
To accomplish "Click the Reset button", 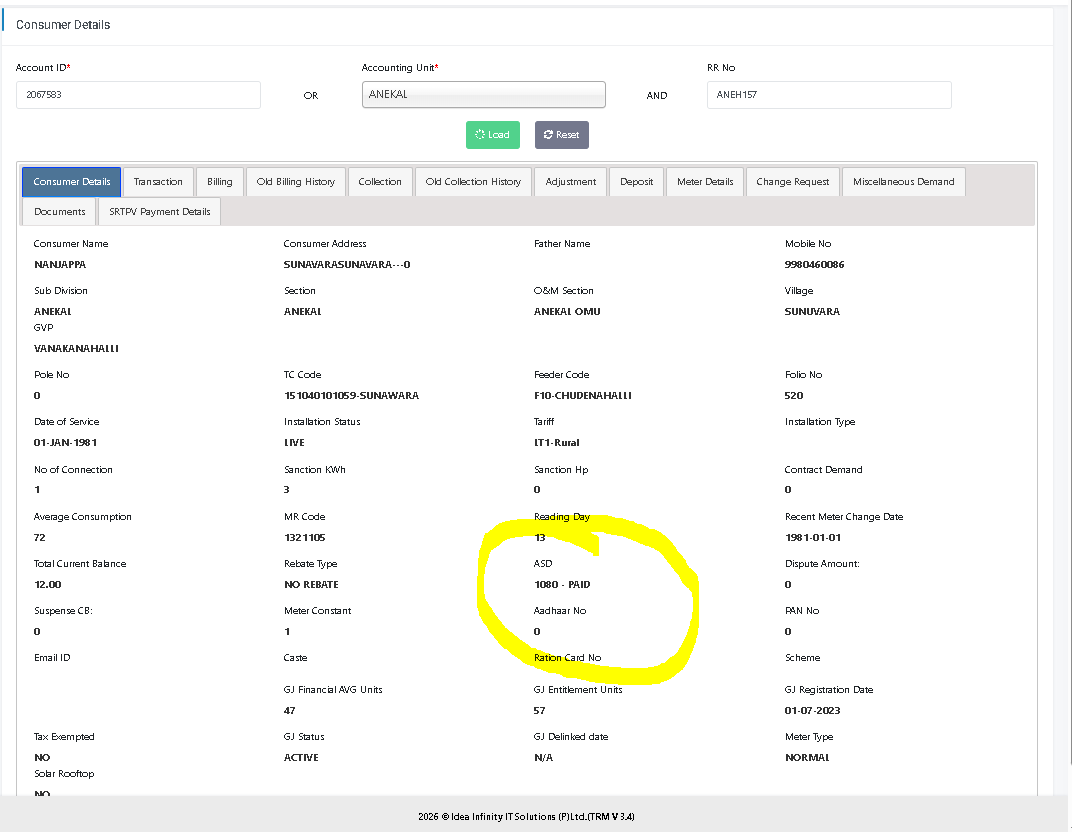I will point(561,135).
